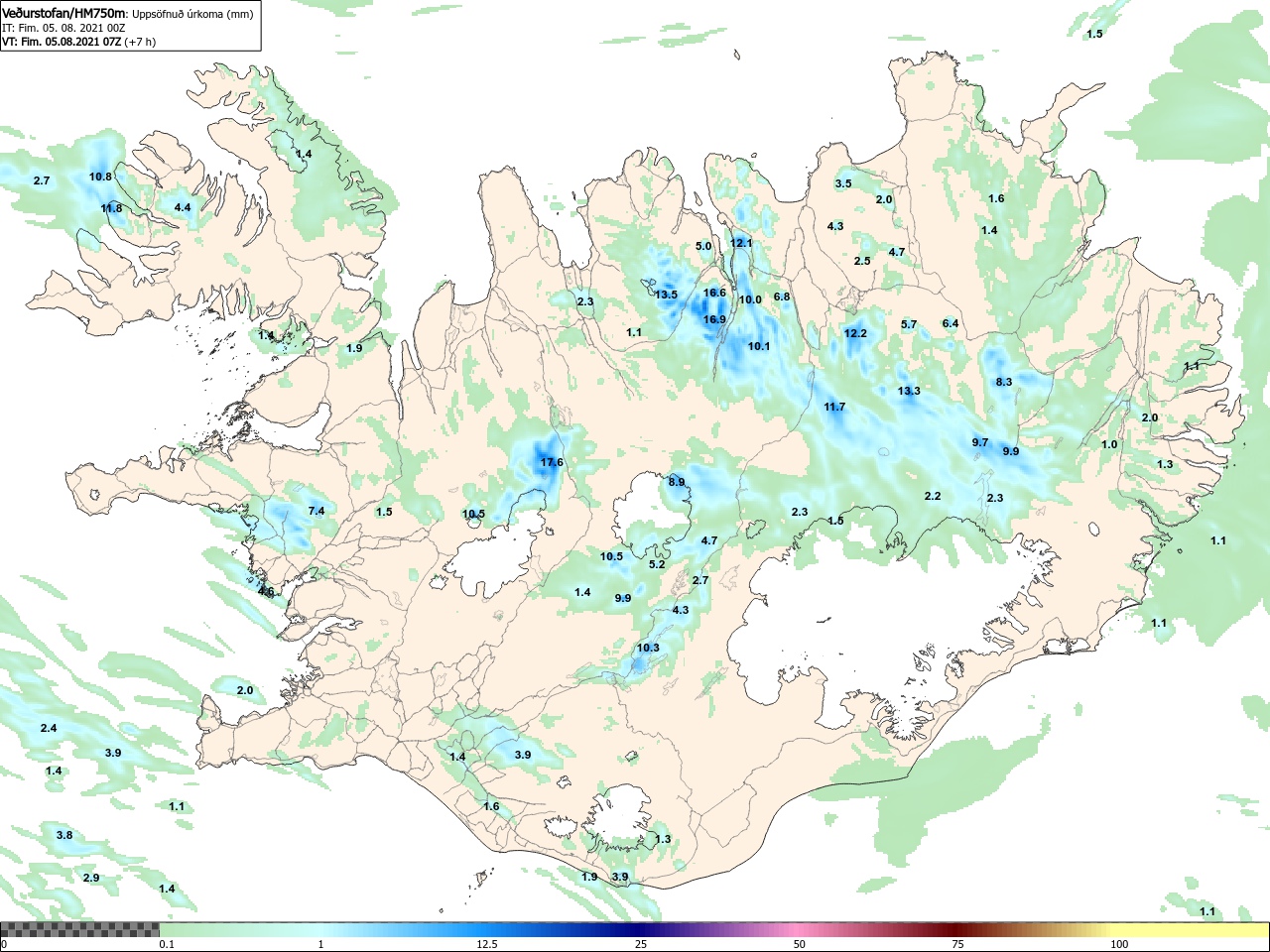Select the 12.2 value label
Viewport: 1270px width, 952px height.
click(855, 333)
